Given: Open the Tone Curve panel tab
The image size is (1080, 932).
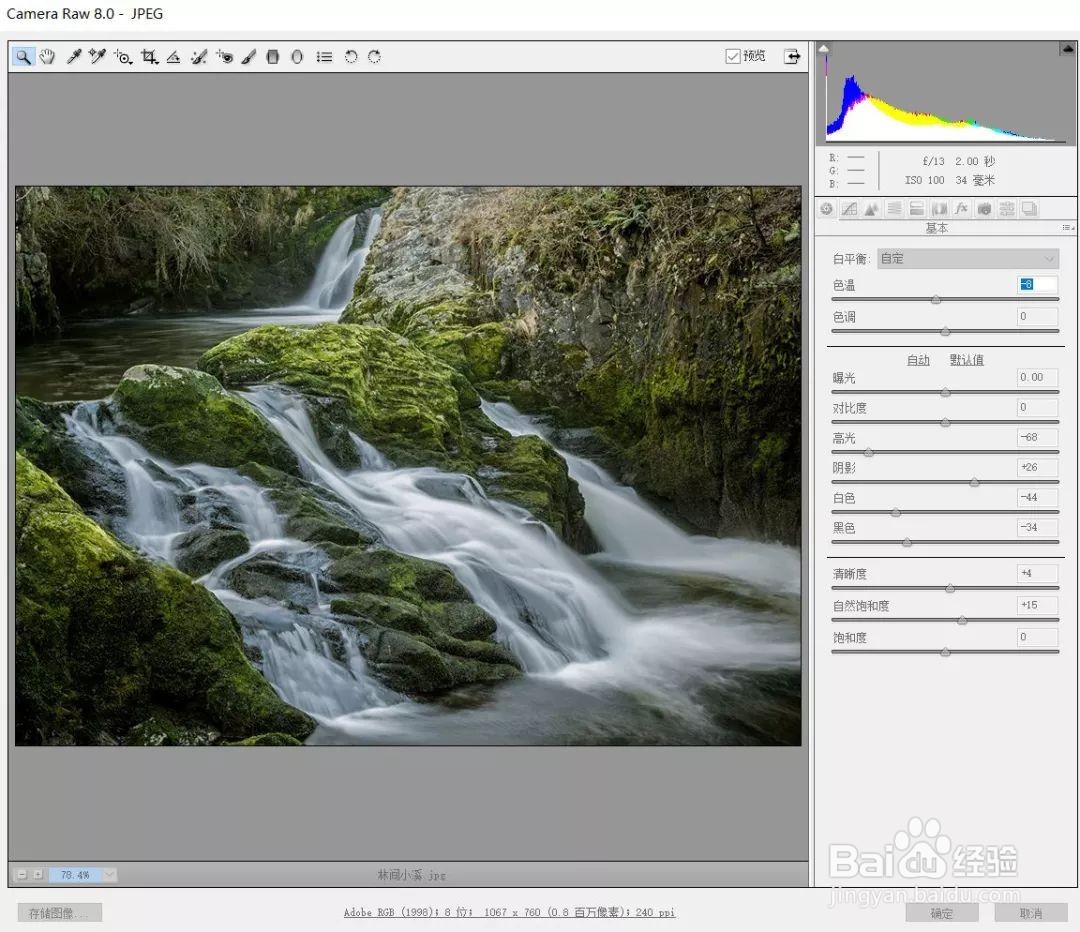Looking at the screenshot, I should click(x=849, y=209).
